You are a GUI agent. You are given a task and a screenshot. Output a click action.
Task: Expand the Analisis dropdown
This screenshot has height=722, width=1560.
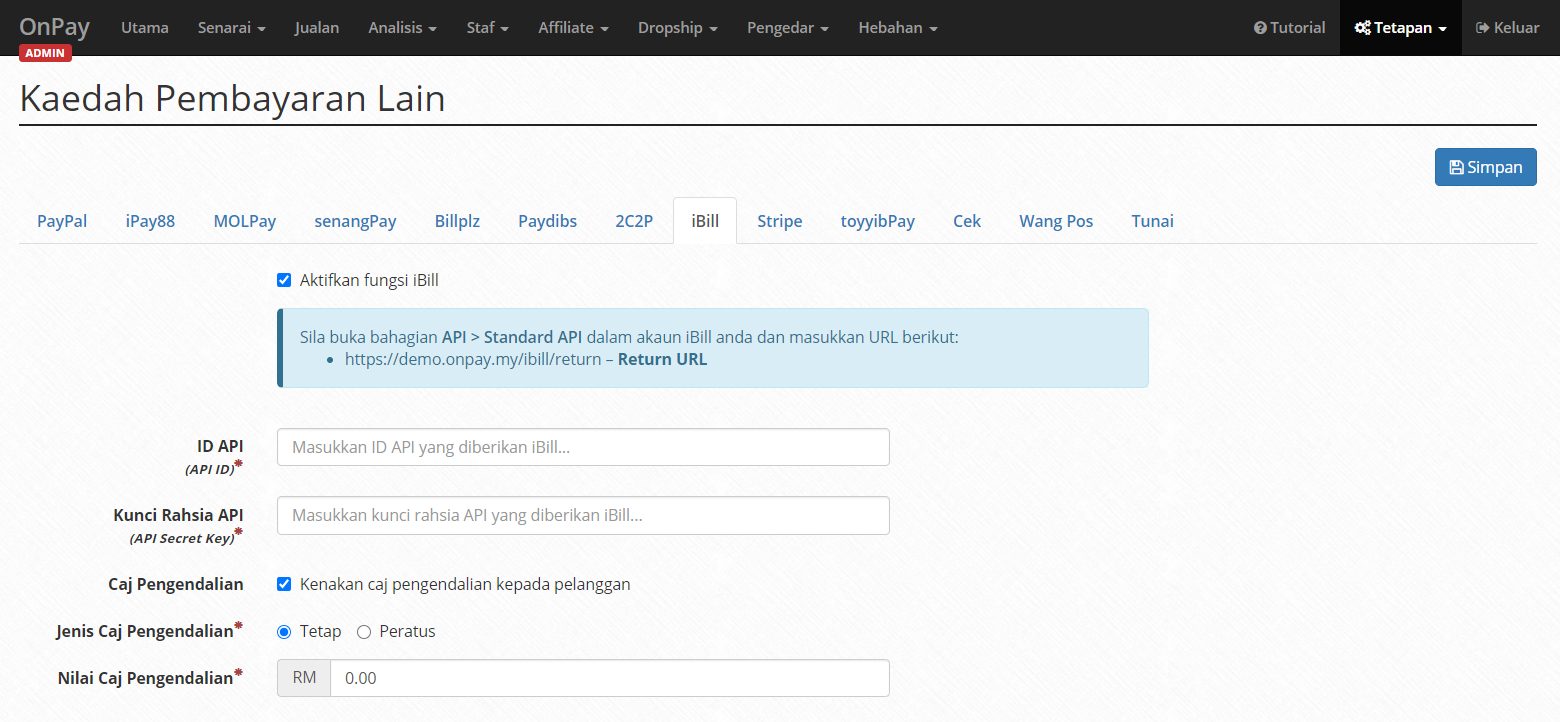point(402,27)
